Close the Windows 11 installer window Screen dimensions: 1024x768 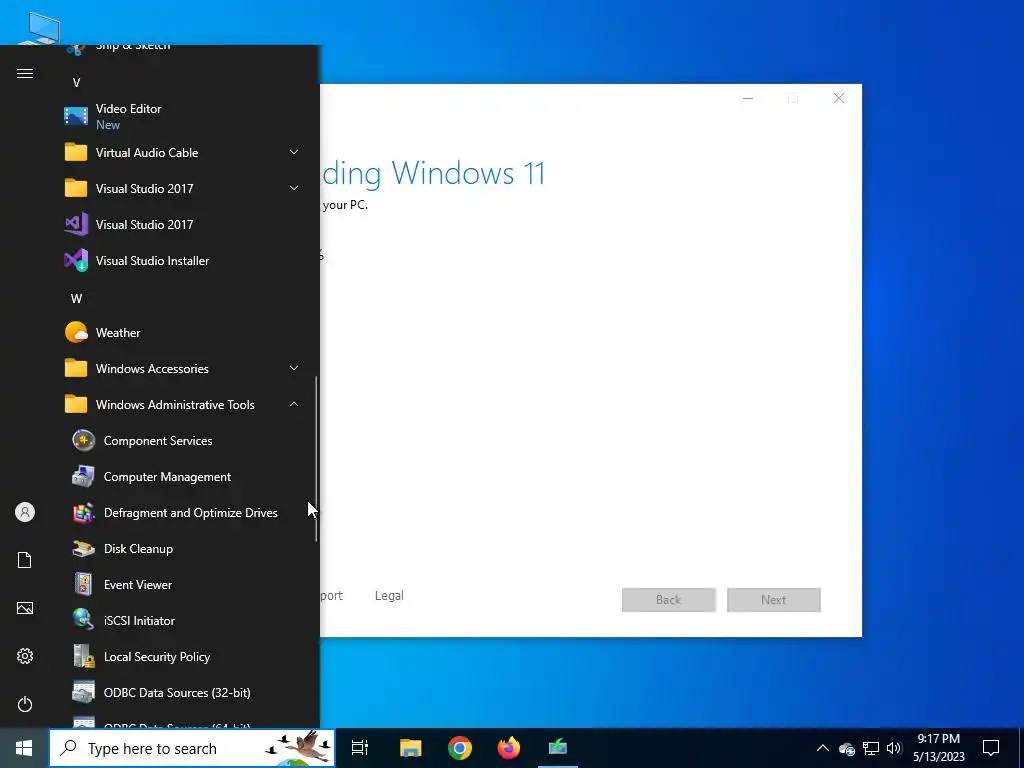point(839,98)
